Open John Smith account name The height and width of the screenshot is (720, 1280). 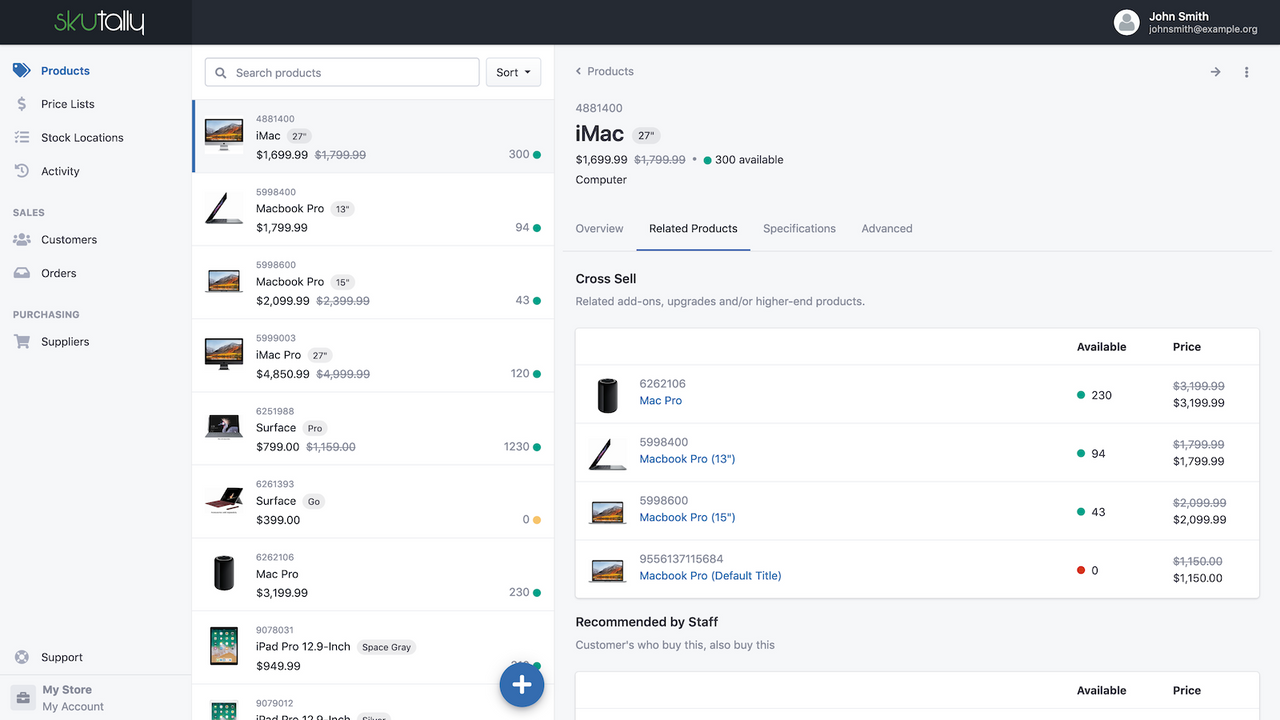point(1179,16)
